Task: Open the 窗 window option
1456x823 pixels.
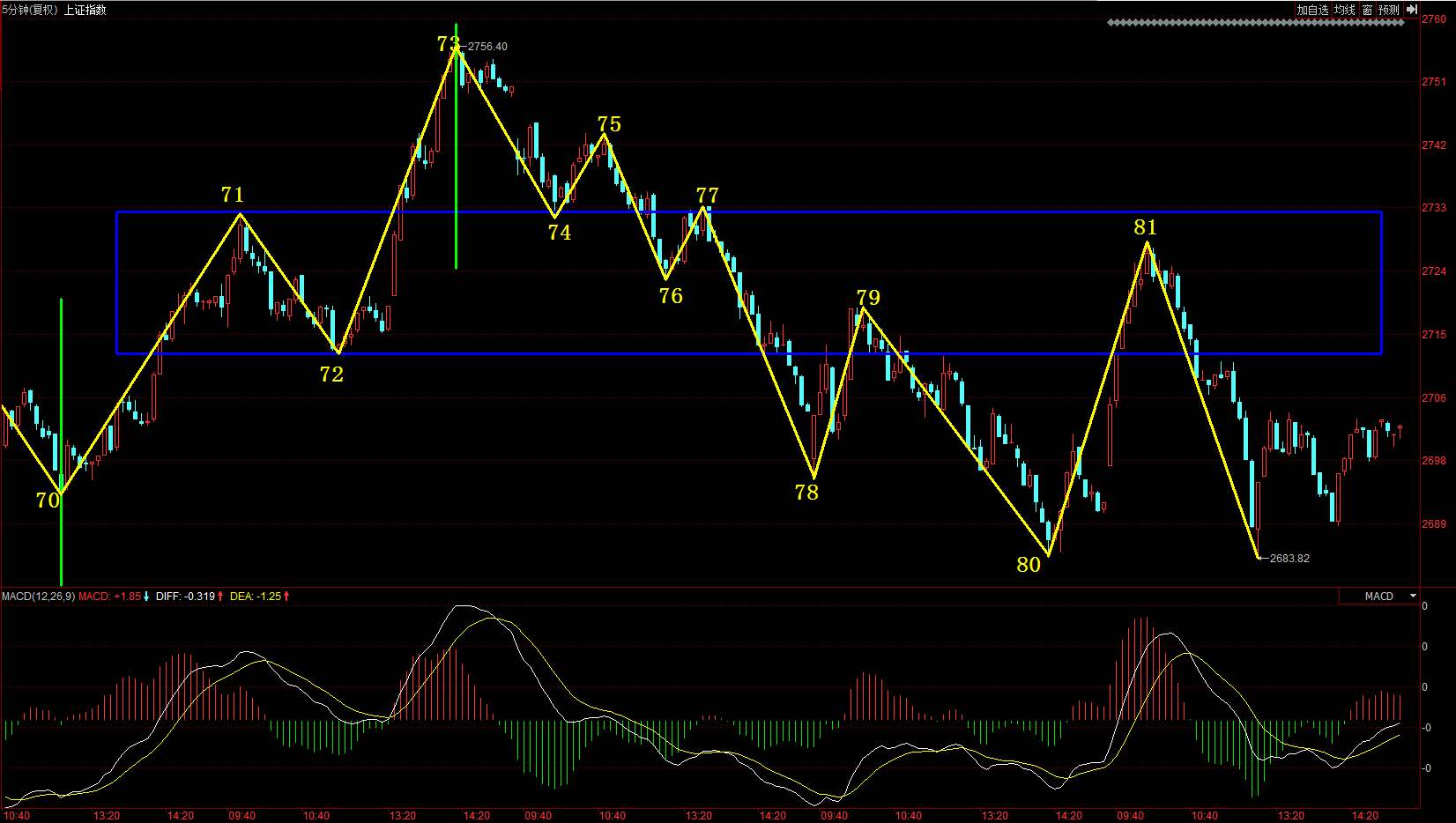Action: pyautogui.click(x=1367, y=10)
